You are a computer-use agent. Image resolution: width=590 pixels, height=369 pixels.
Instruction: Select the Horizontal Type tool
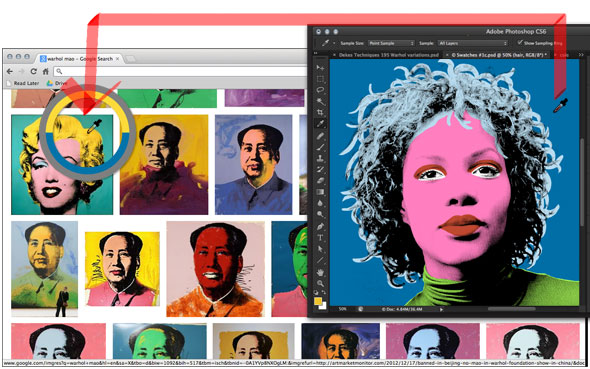point(320,238)
